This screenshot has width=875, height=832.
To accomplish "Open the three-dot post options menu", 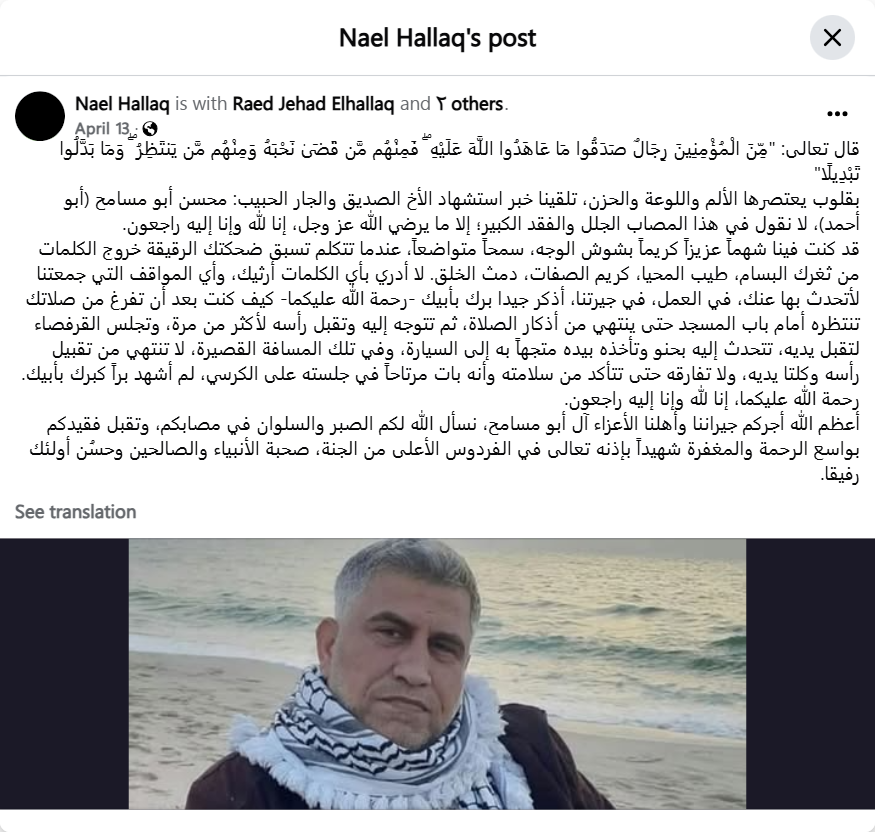I will click(x=837, y=114).
